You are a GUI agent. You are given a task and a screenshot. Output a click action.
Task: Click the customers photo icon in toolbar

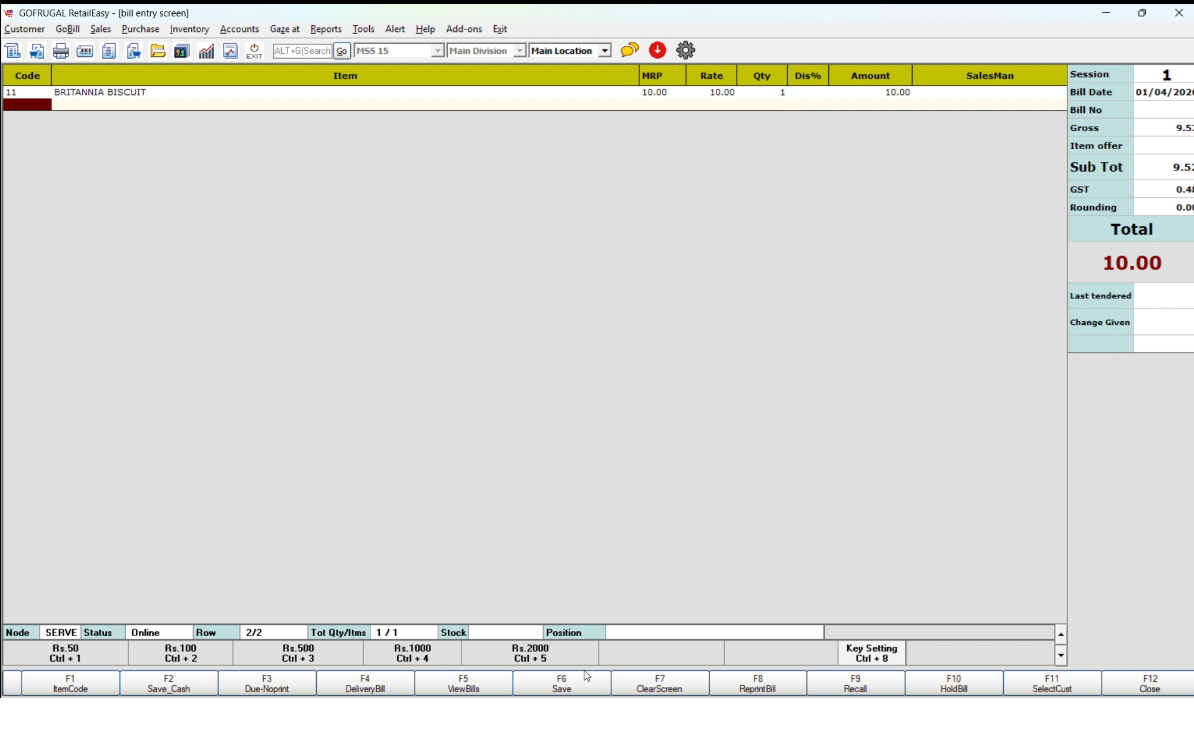click(x=181, y=51)
